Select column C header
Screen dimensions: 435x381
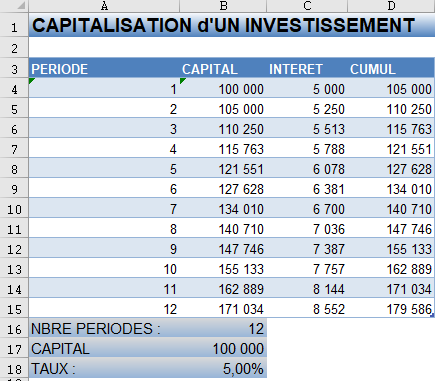click(307, 6)
